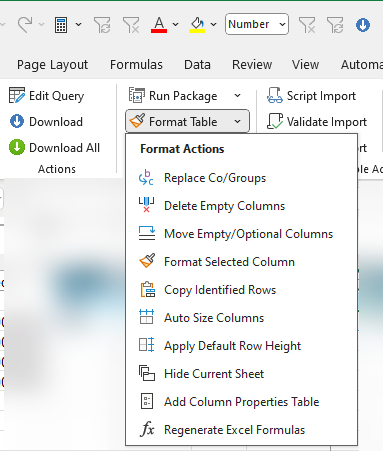Click the blue download icon in quick toolbar

click(x=363, y=25)
